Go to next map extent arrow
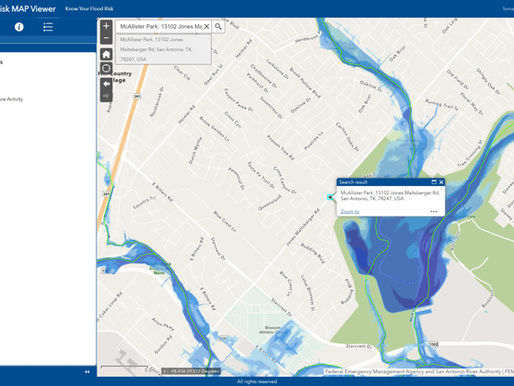 tap(106, 96)
